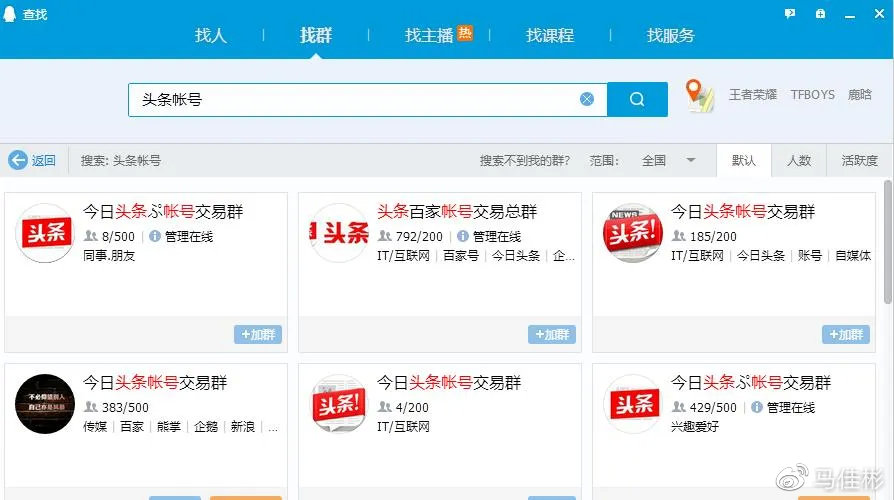Expand the 全国 range dropdown

[x=668, y=161]
